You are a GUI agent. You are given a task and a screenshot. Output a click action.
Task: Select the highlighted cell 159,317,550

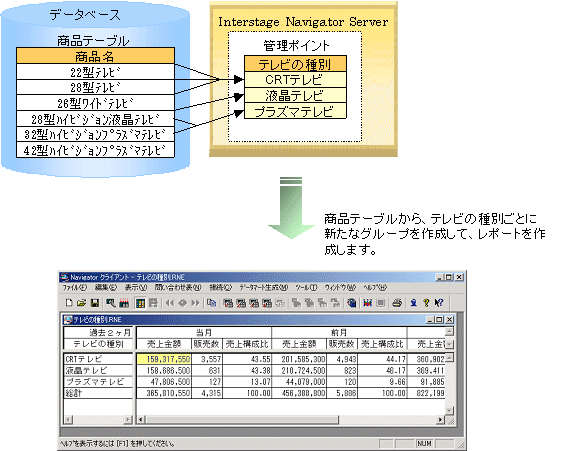click(164, 359)
